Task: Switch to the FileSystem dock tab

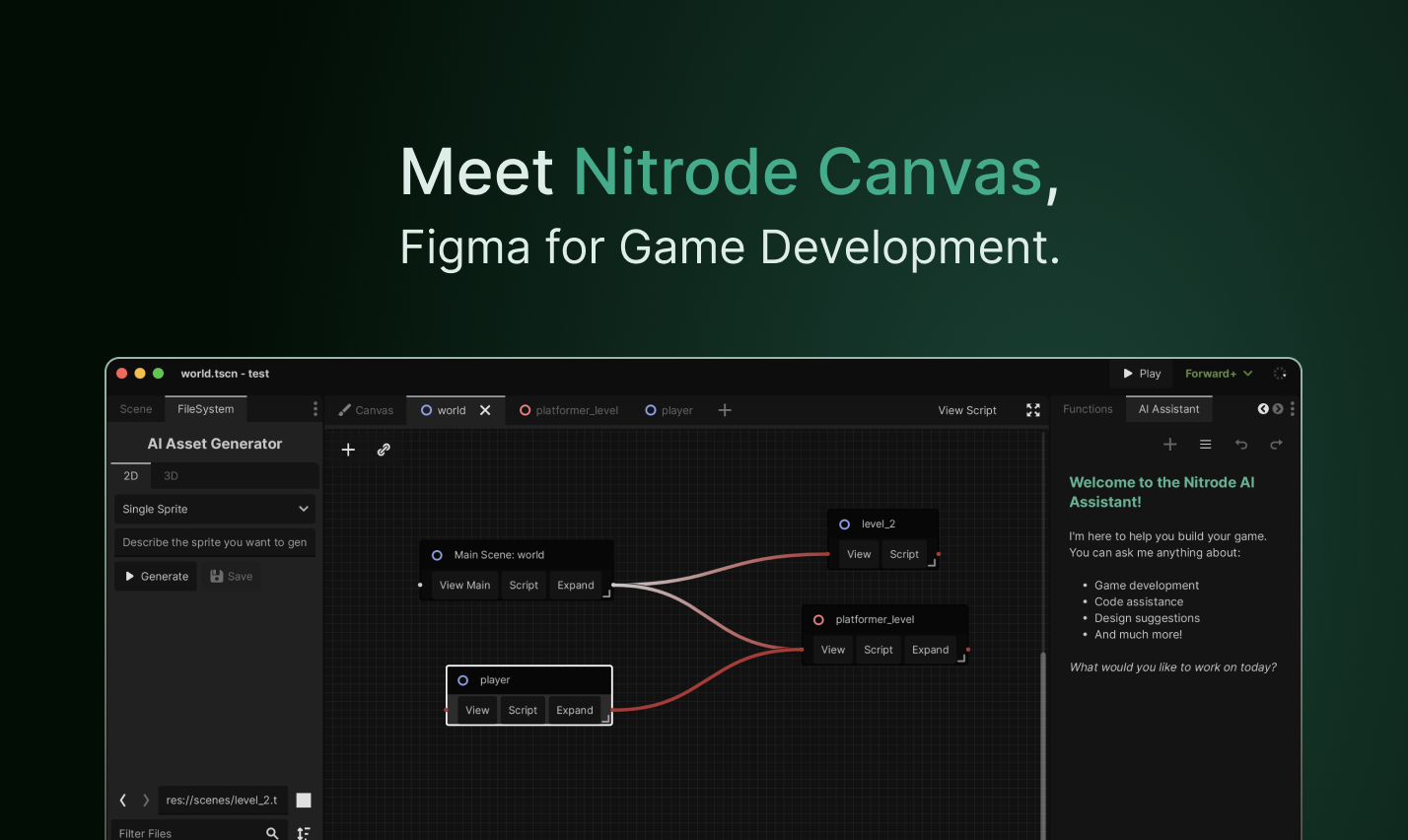Action: [x=205, y=409]
